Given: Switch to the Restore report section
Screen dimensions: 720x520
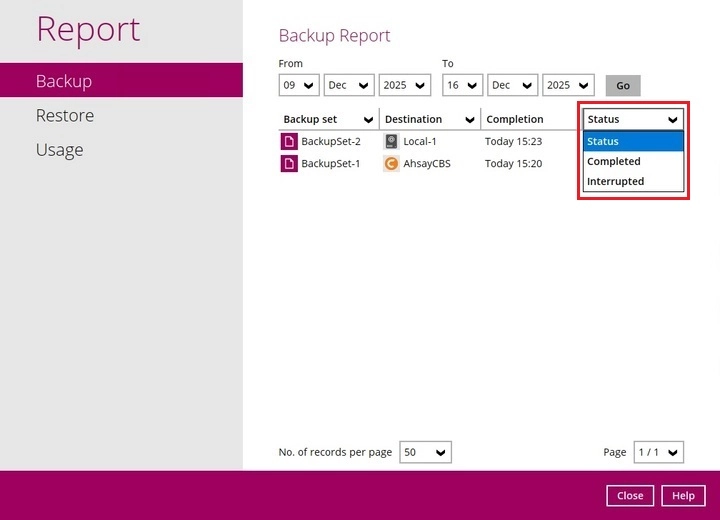Looking at the screenshot, I should click(65, 115).
